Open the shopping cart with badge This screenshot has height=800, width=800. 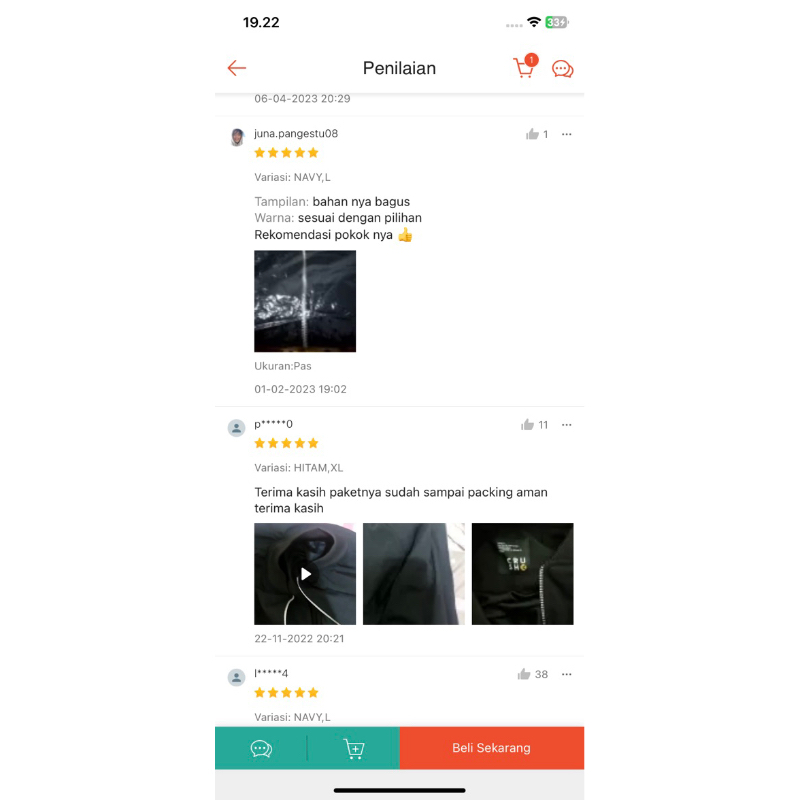coord(526,66)
